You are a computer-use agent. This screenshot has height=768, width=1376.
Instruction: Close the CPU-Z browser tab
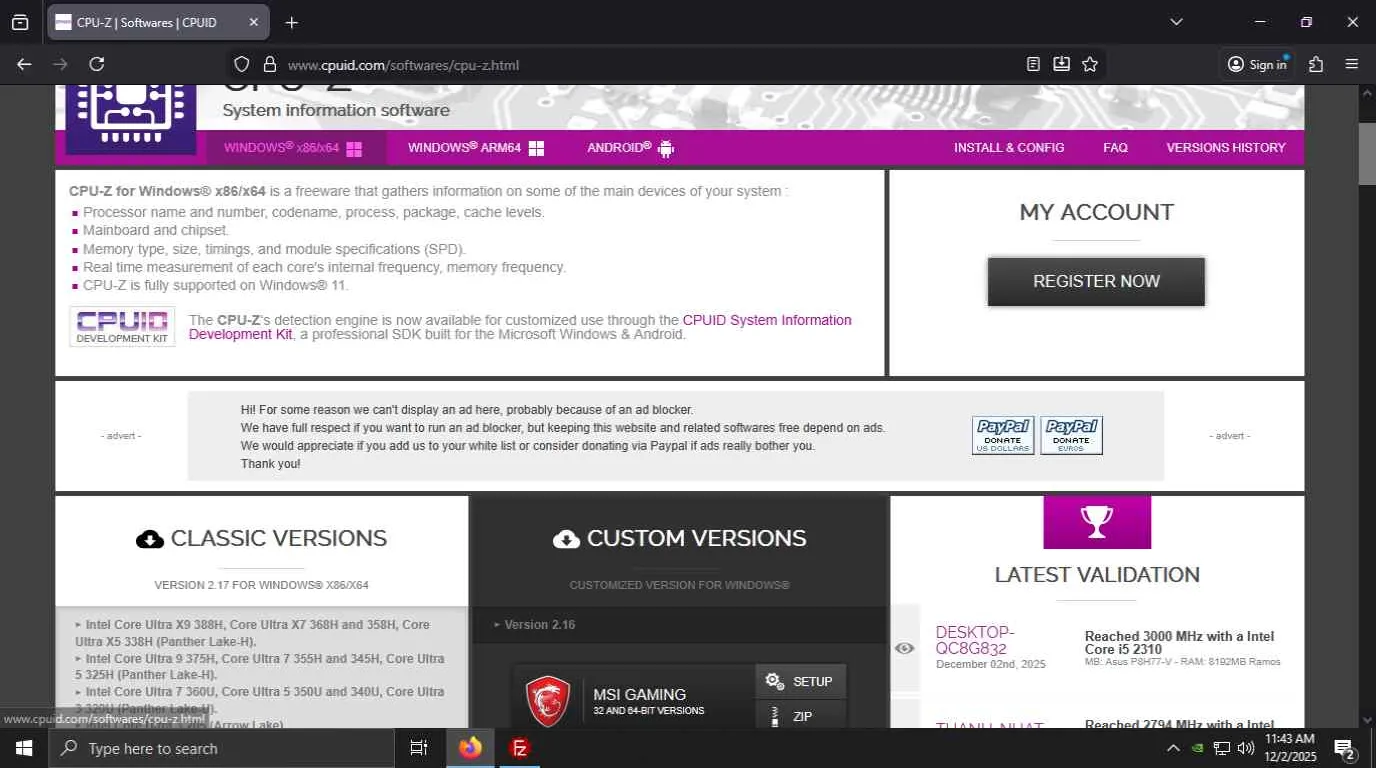click(x=253, y=22)
